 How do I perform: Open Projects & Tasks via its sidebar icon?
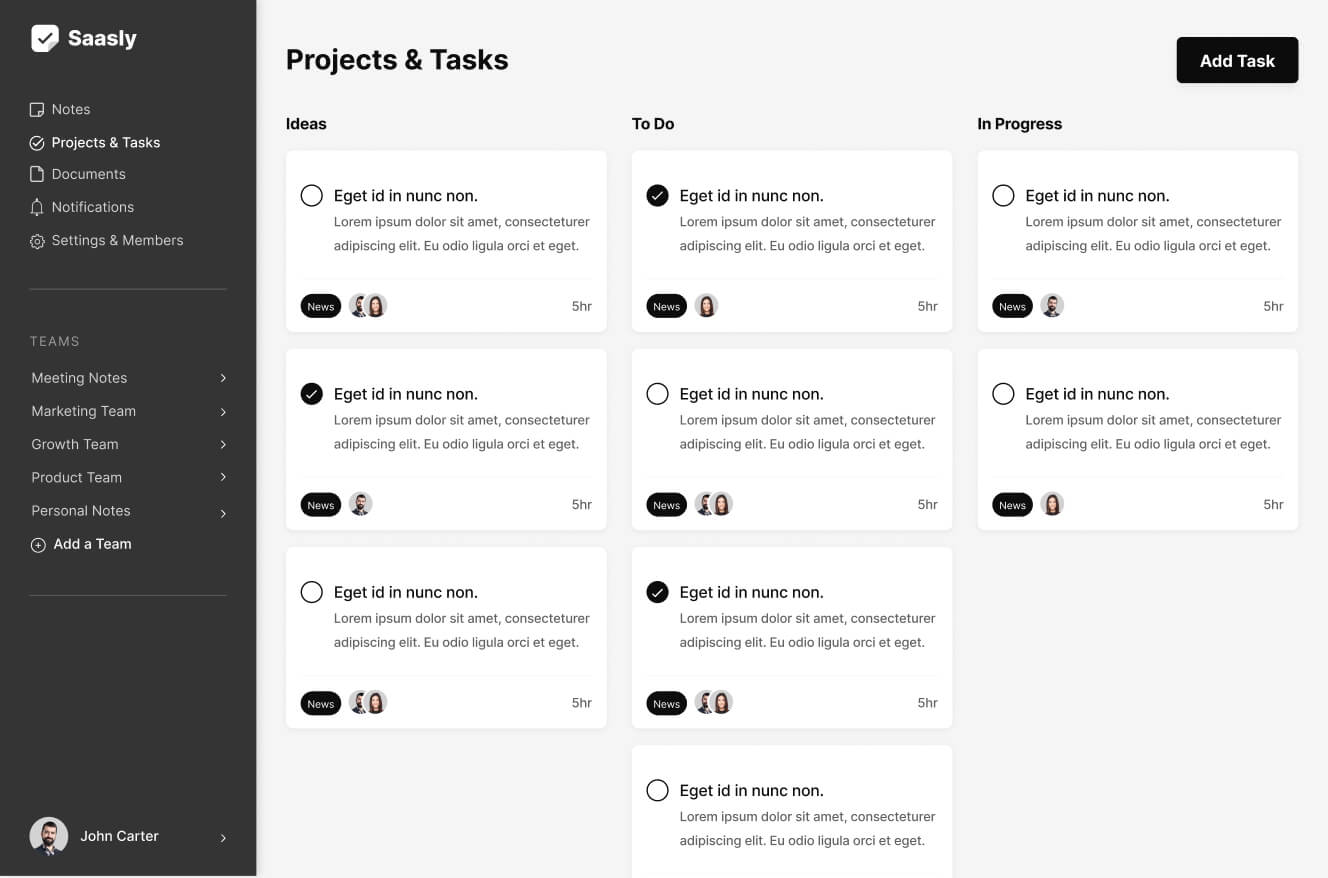pyautogui.click(x=37, y=142)
